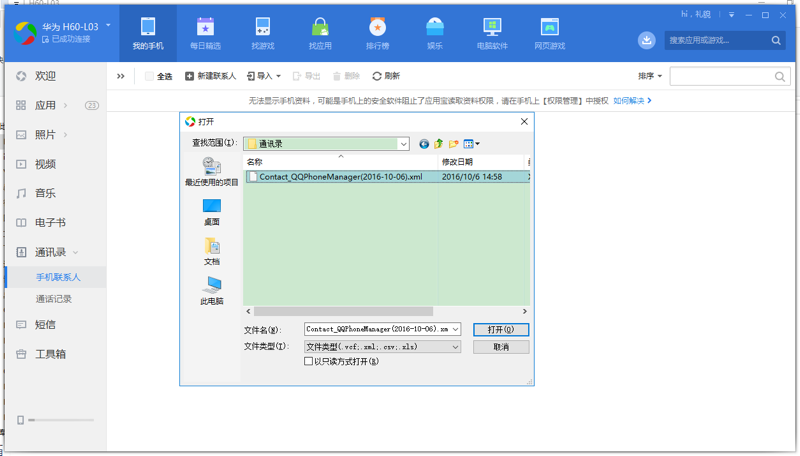Collapse the 通讯录 section chevron
This screenshot has width=800, height=456.
76,252
